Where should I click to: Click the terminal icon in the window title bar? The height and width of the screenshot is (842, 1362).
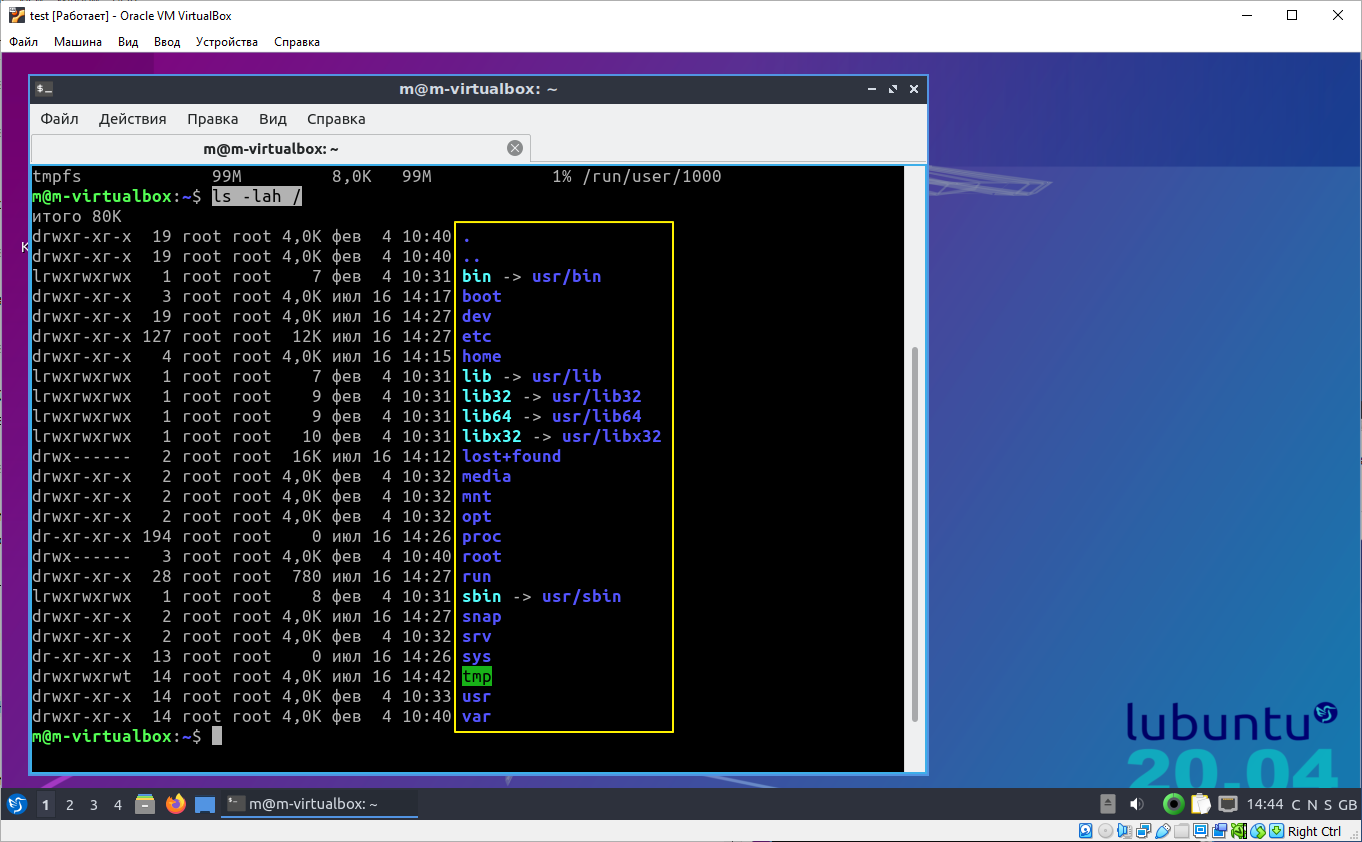(44, 89)
